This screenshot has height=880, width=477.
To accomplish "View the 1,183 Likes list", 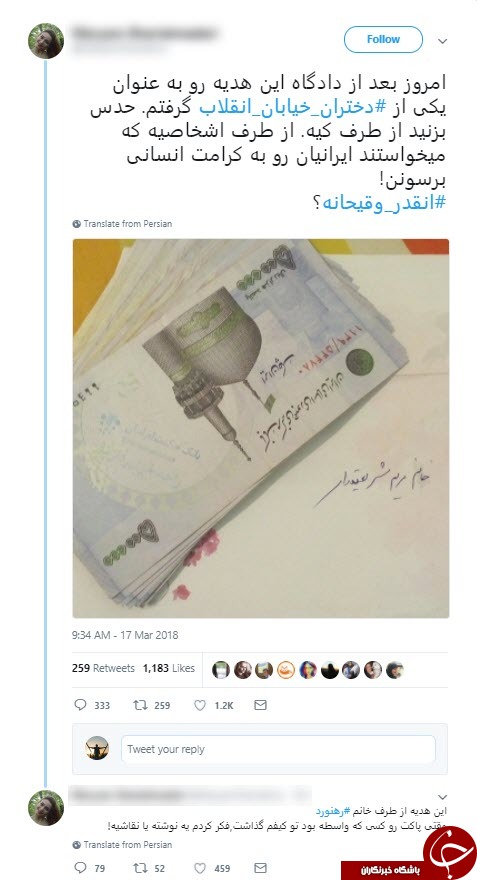I will pyautogui.click(x=168, y=668).
